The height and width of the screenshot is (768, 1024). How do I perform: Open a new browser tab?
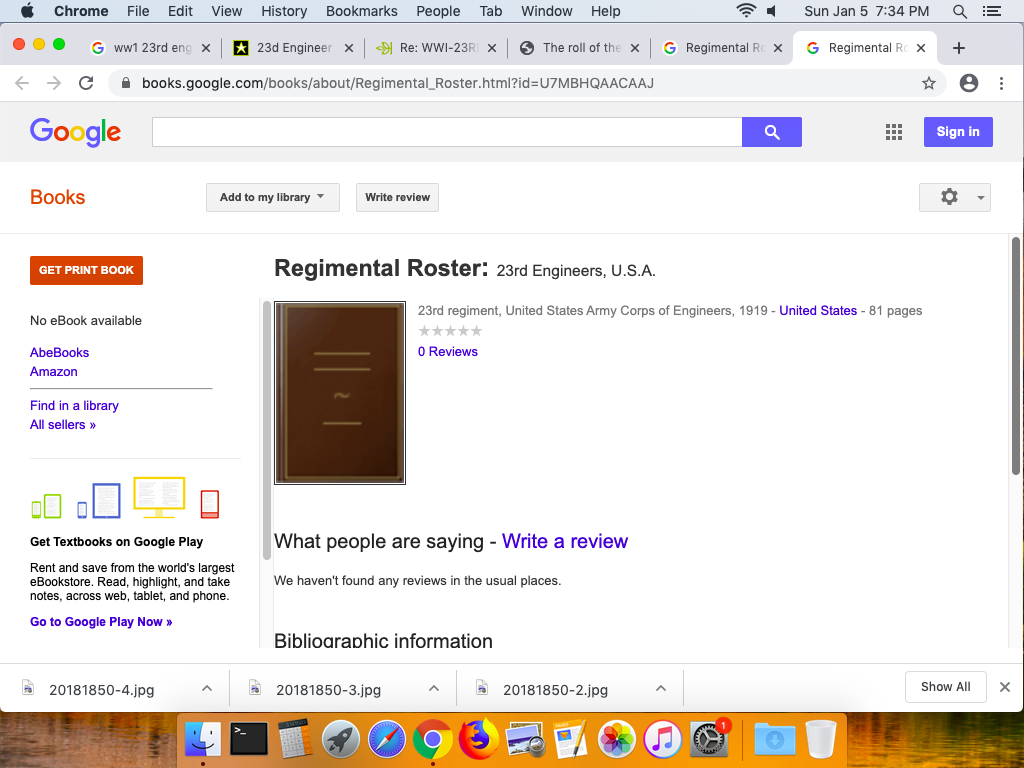coord(958,48)
